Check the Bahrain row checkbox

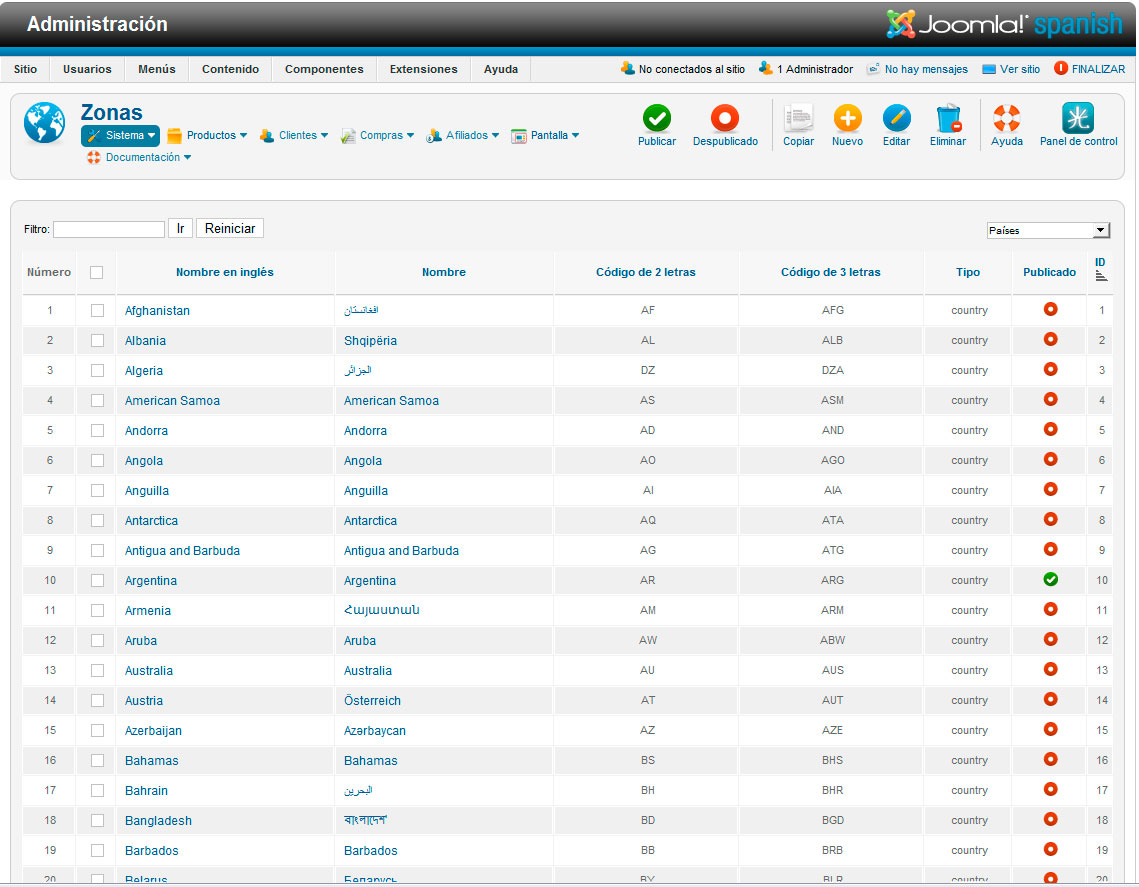pyautogui.click(x=97, y=790)
